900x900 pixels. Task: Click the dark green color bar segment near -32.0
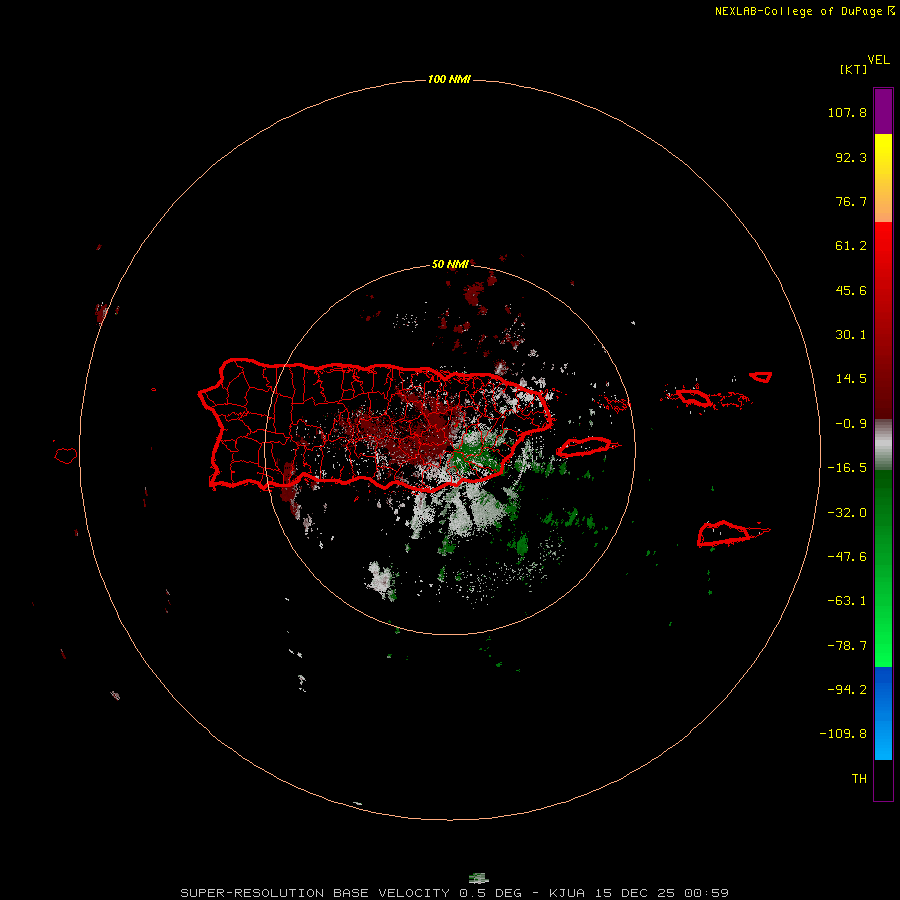tap(883, 511)
